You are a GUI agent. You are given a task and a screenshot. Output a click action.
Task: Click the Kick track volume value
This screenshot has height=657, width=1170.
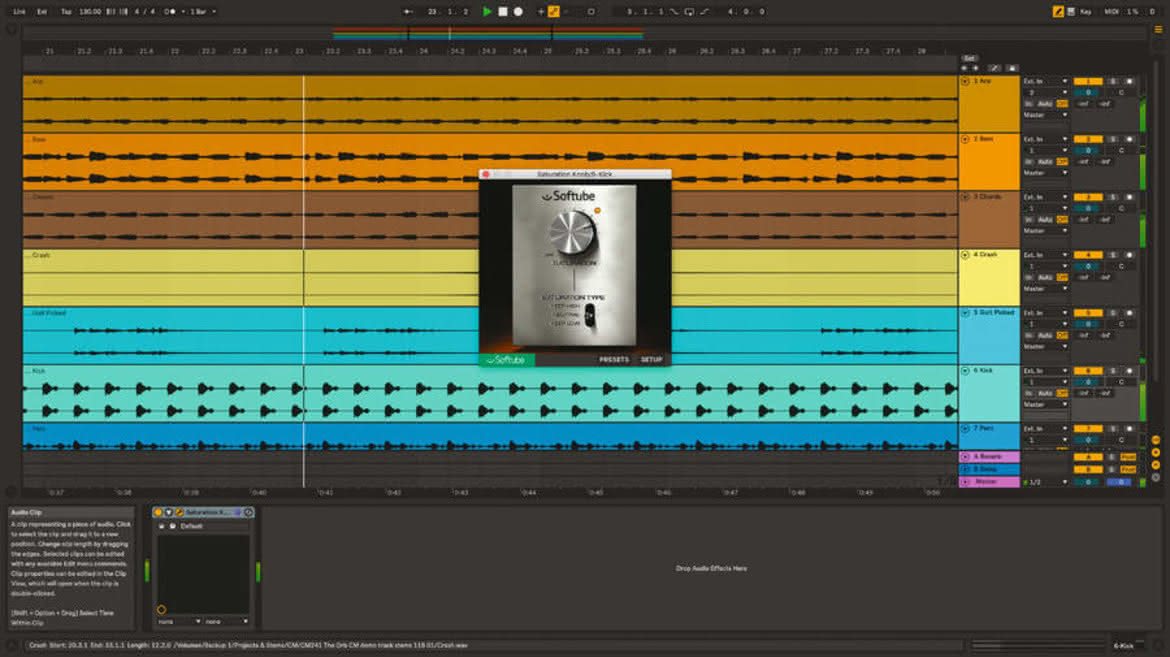pyautogui.click(x=1088, y=382)
